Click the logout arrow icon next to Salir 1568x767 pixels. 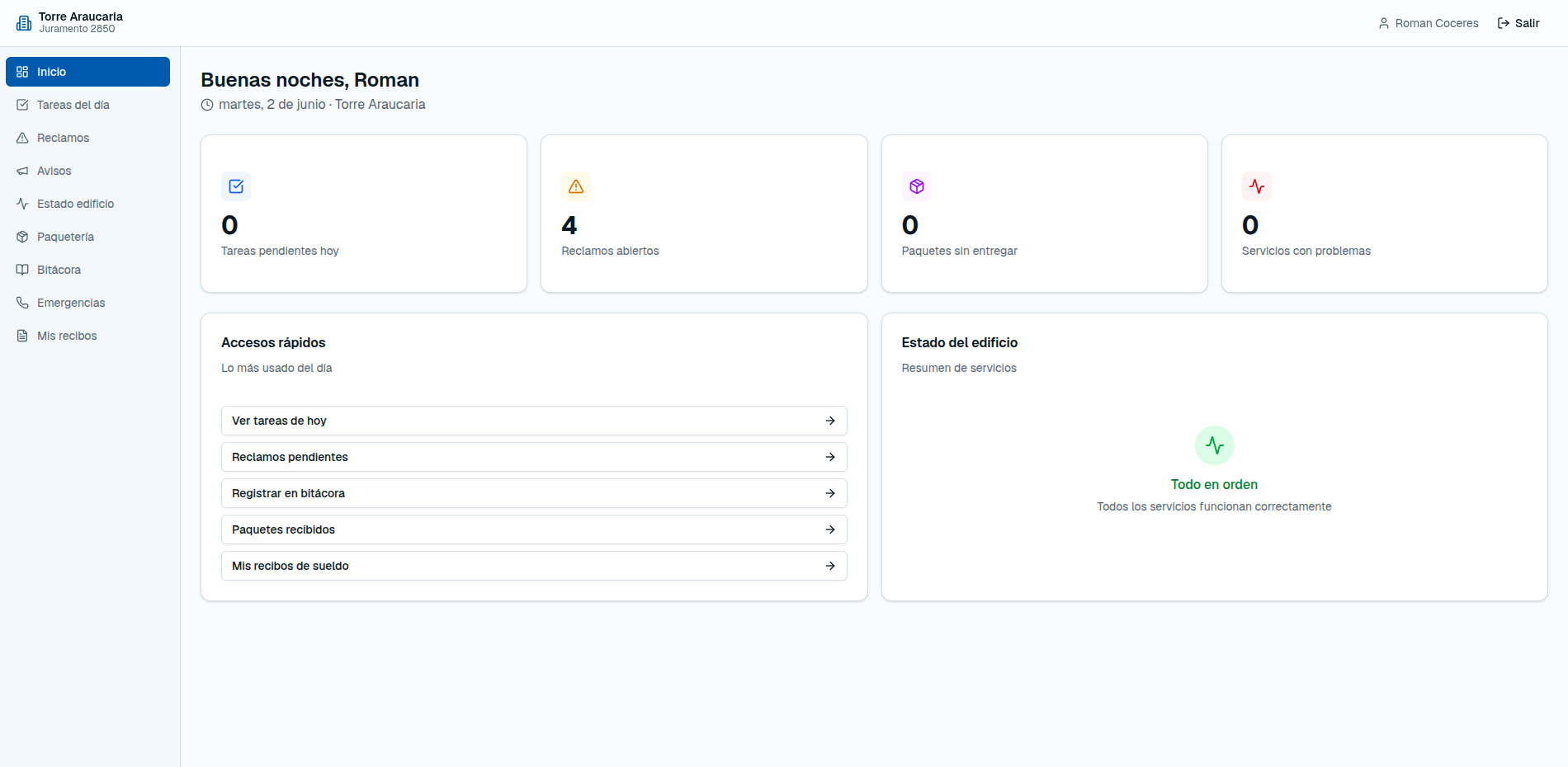[1504, 23]
